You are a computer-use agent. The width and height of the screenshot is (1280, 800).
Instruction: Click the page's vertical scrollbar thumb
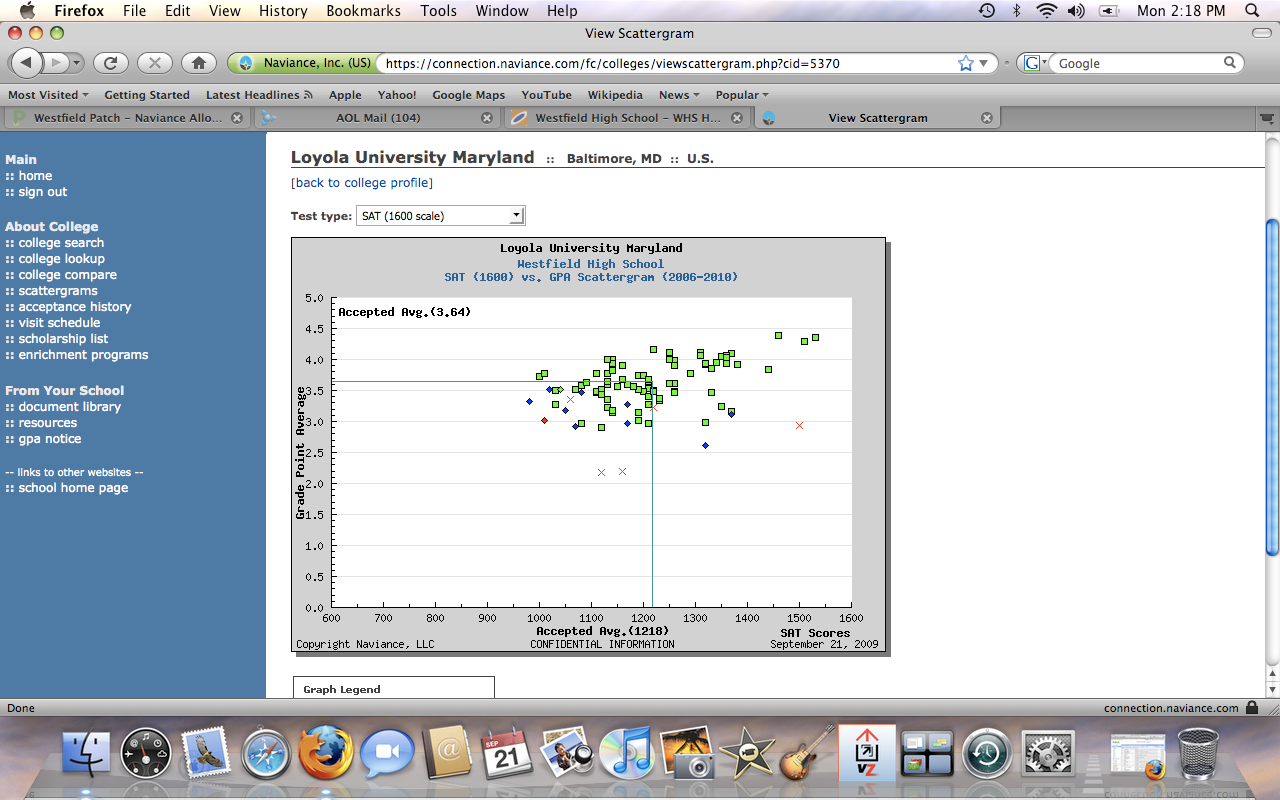coord(1272,387)
